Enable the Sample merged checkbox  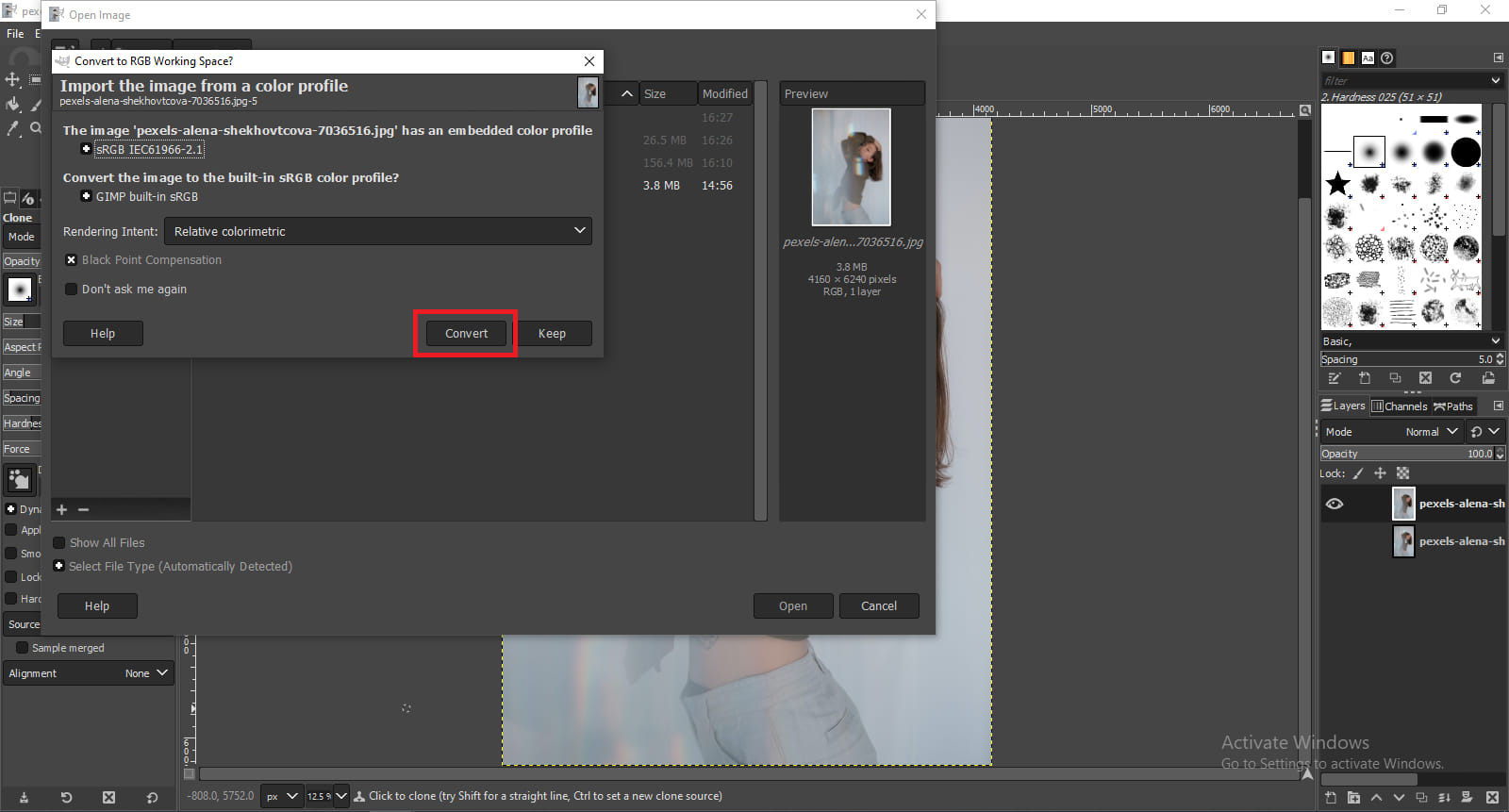point(22,648)
